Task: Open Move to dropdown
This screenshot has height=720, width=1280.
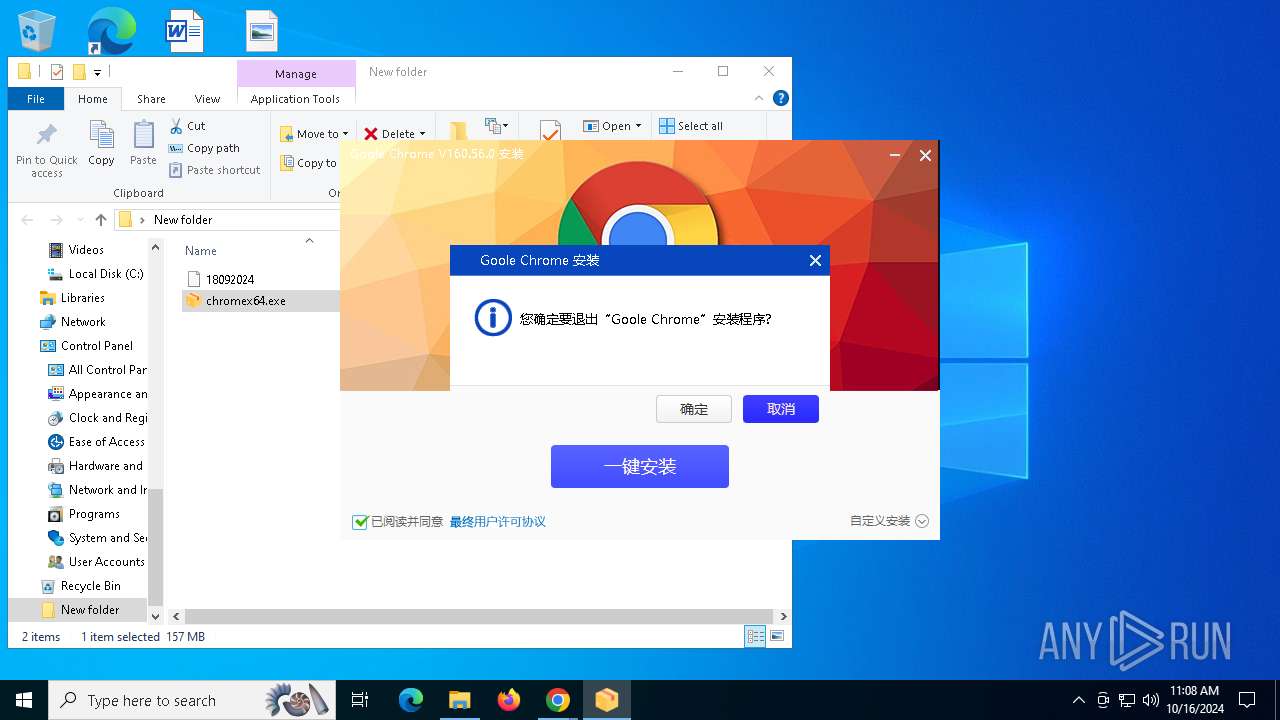Action: point(315,134)
